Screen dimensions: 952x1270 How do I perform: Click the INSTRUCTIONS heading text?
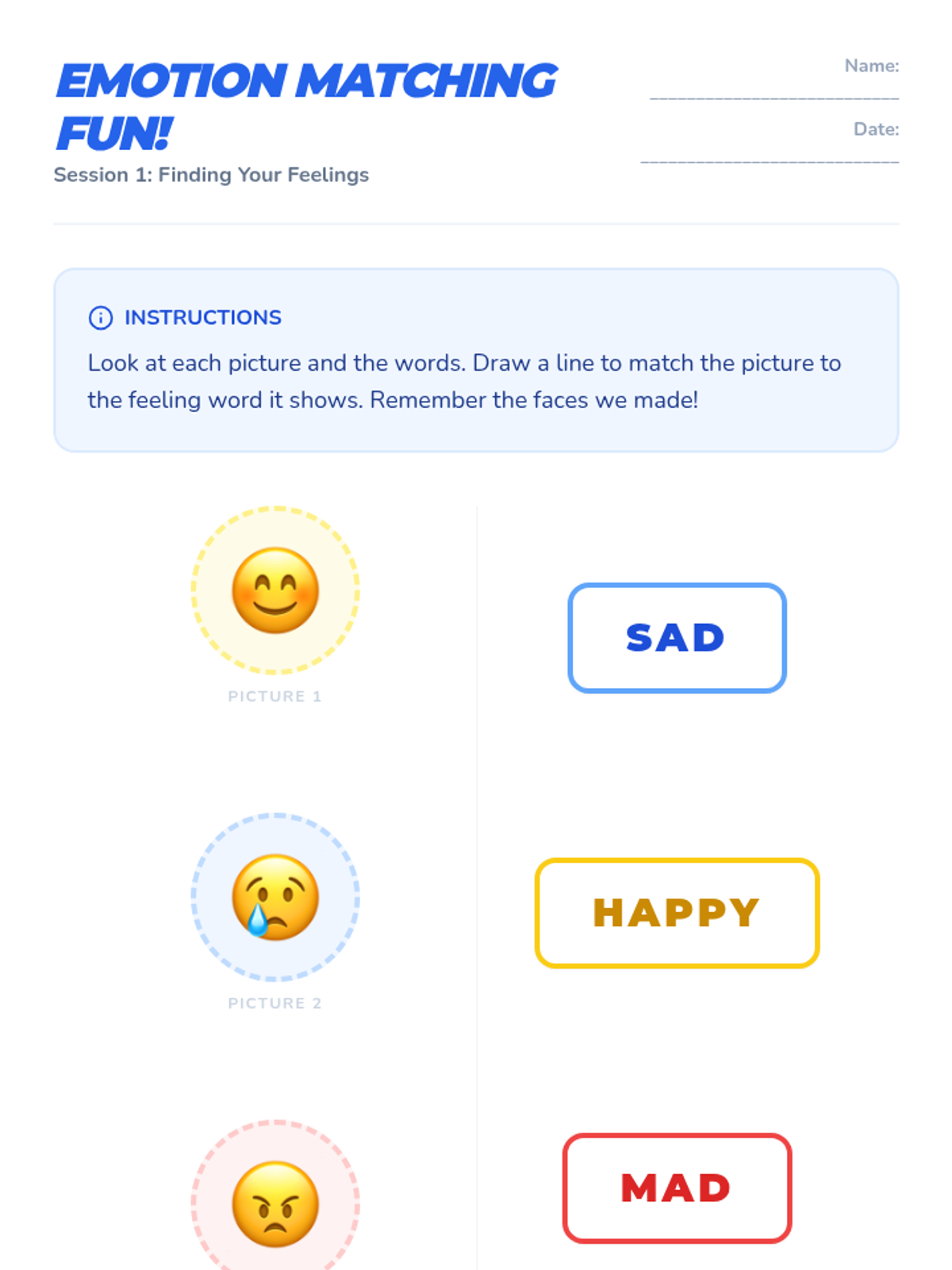coord(202,317)
